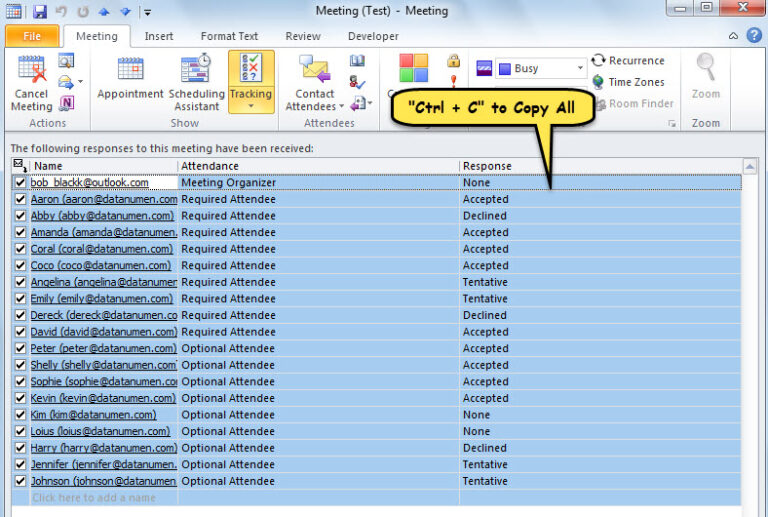
Task: Minimize the ribbon with the caret icon
Action: point(733,36)
